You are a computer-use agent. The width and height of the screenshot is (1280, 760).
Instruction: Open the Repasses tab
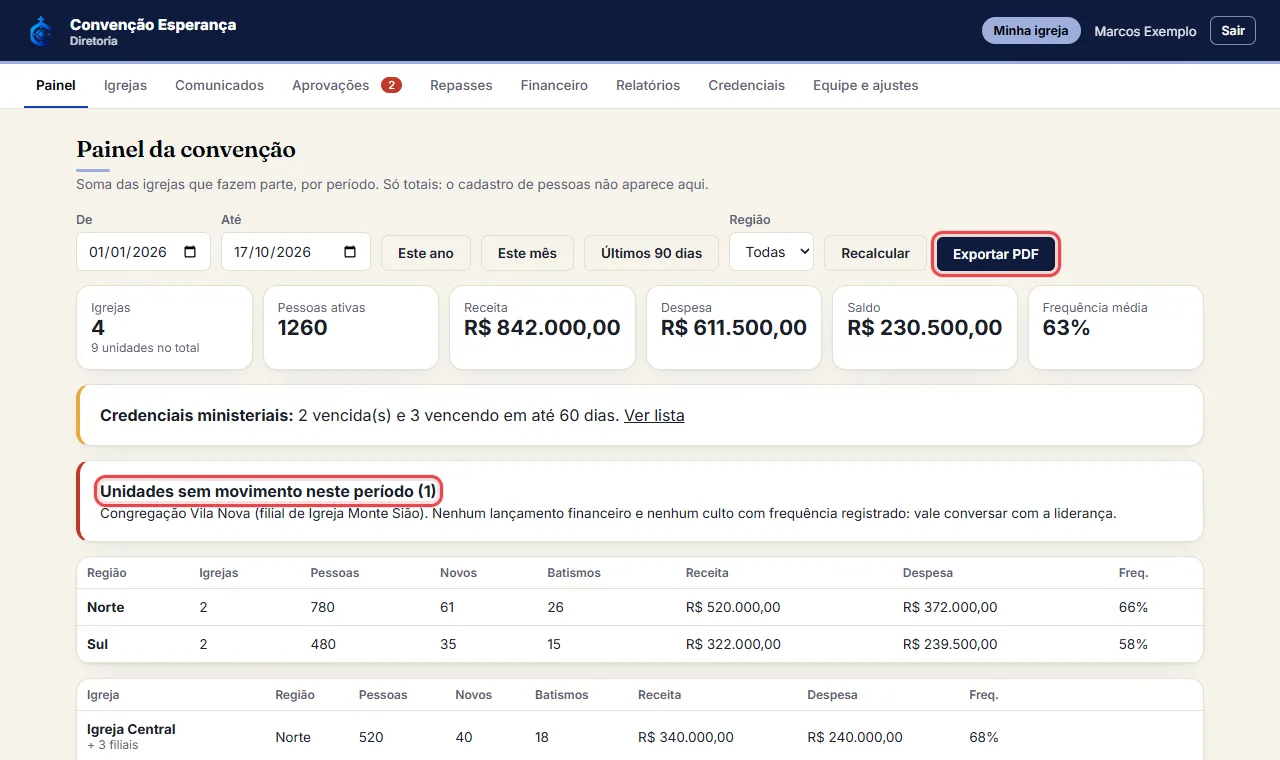click(461, 85)
